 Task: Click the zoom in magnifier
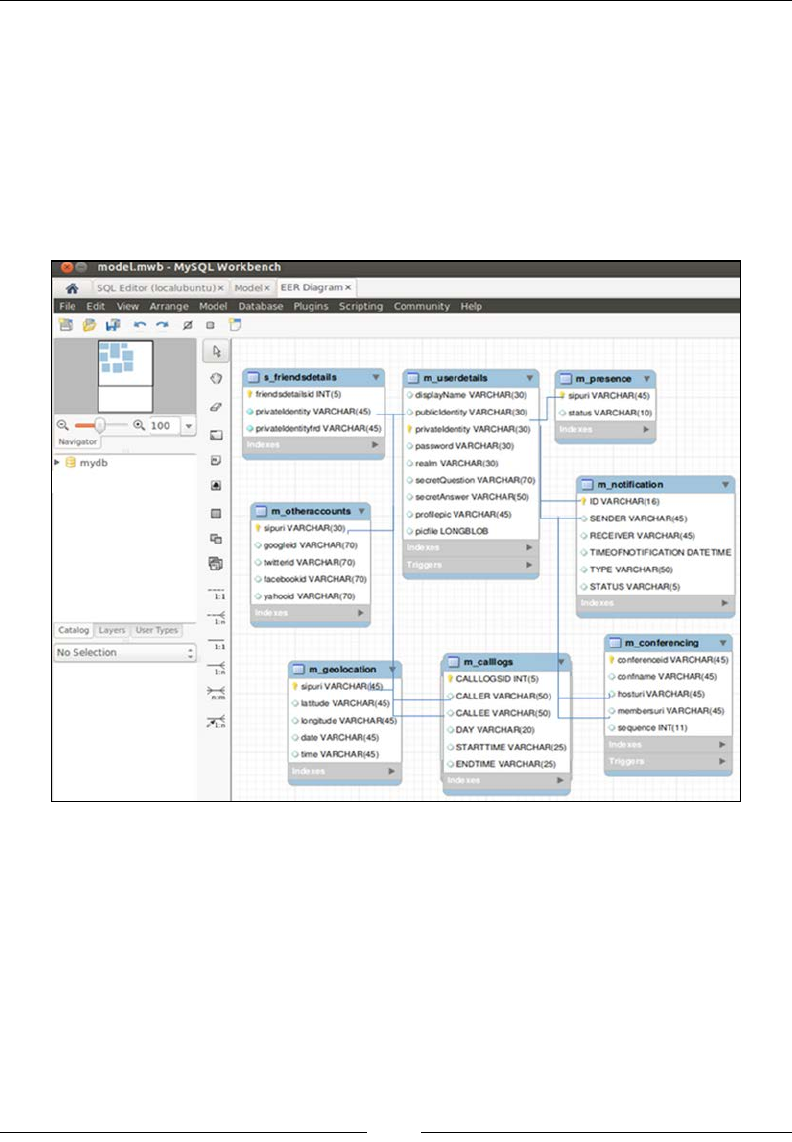coord(138,425)
